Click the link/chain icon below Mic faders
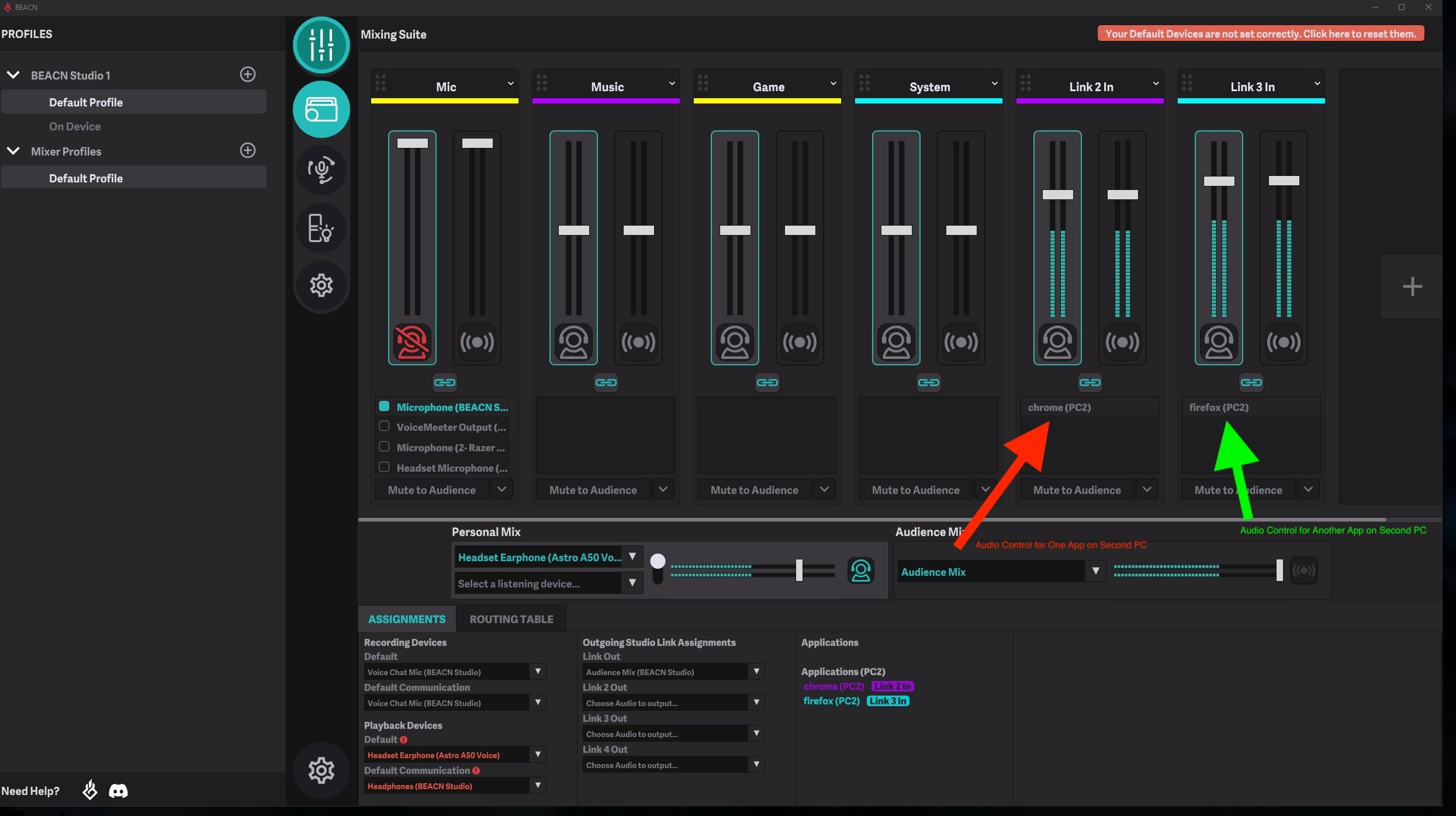The height and width of the screenshot is (816, 1456). (x=445, y=381)
